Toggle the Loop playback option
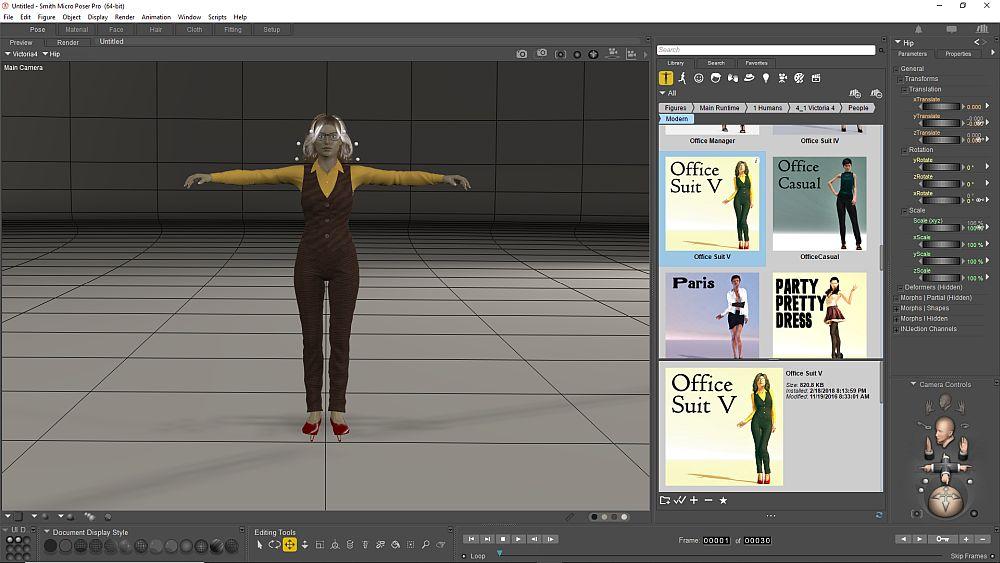Viewport: 1000px width, 563px height. (x=464, y=556)
